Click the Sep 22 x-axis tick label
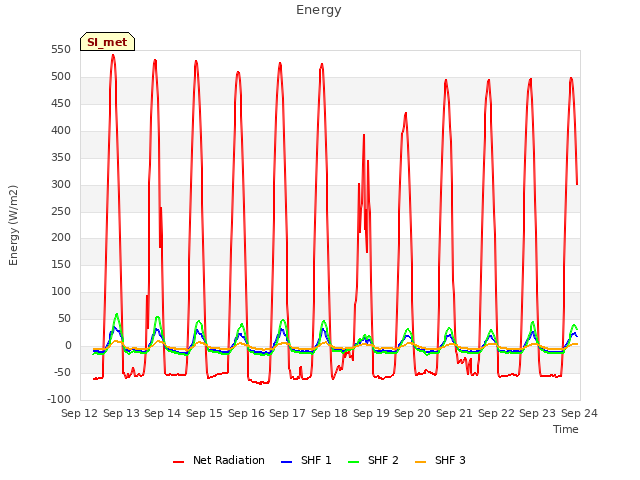Screen dimensions: 640x480 coord(496,413)
